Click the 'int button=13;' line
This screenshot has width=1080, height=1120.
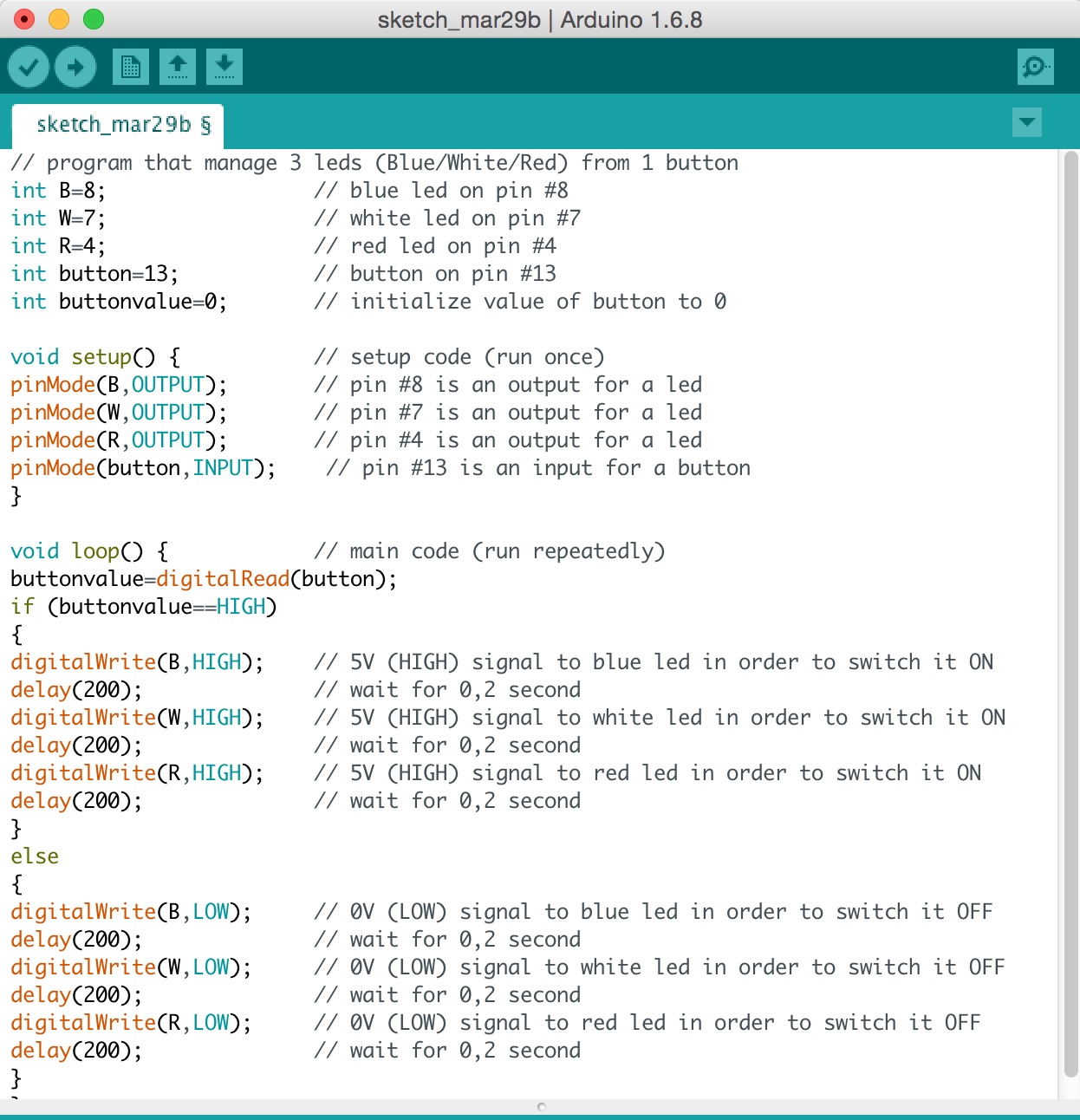click(94, 274)
